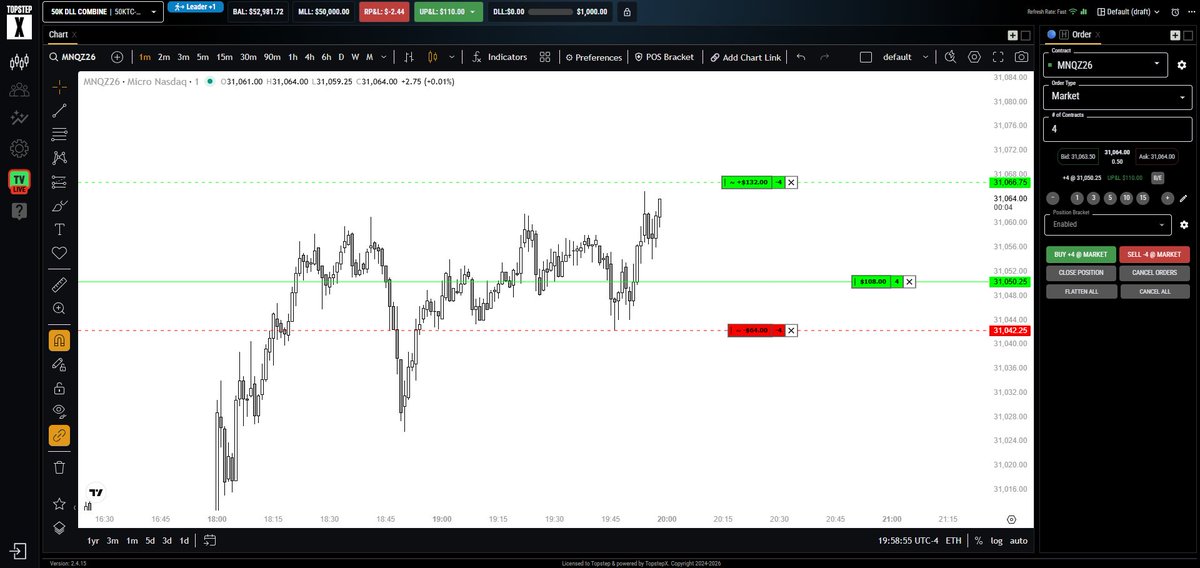1200x568 pixels.
Task: Click the Leader +1 copy trading badge
Action: pyautogui.click(x=195, y=7)
